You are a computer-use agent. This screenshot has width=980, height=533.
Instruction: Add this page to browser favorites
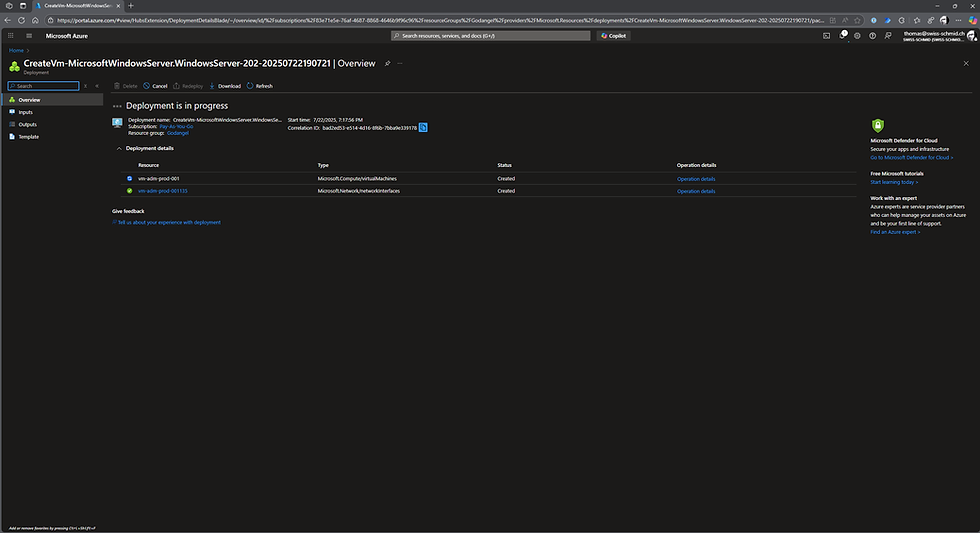point(858,20)
